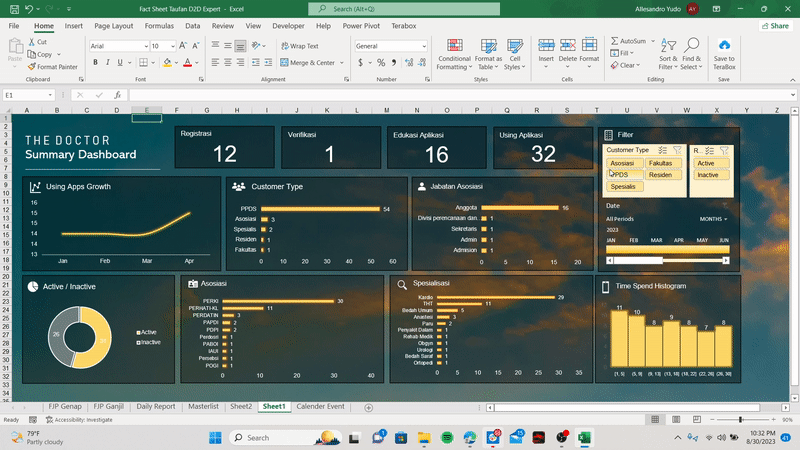
Task: Toggle Bold formatting
Action: [95, 62]
